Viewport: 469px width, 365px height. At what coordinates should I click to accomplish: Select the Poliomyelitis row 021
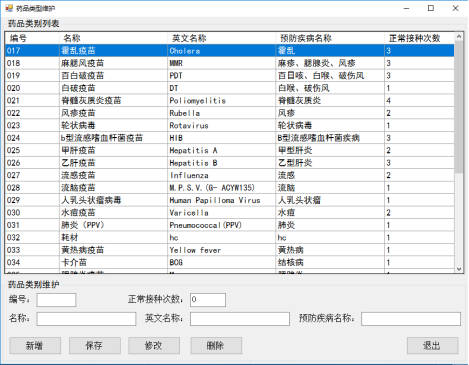pyautogui.click(x=230, y=101)
